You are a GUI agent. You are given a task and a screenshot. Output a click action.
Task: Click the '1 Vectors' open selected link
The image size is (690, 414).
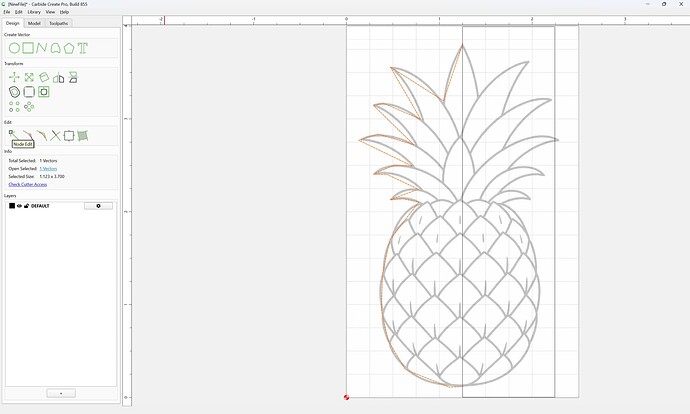click(x=48, y=169)
